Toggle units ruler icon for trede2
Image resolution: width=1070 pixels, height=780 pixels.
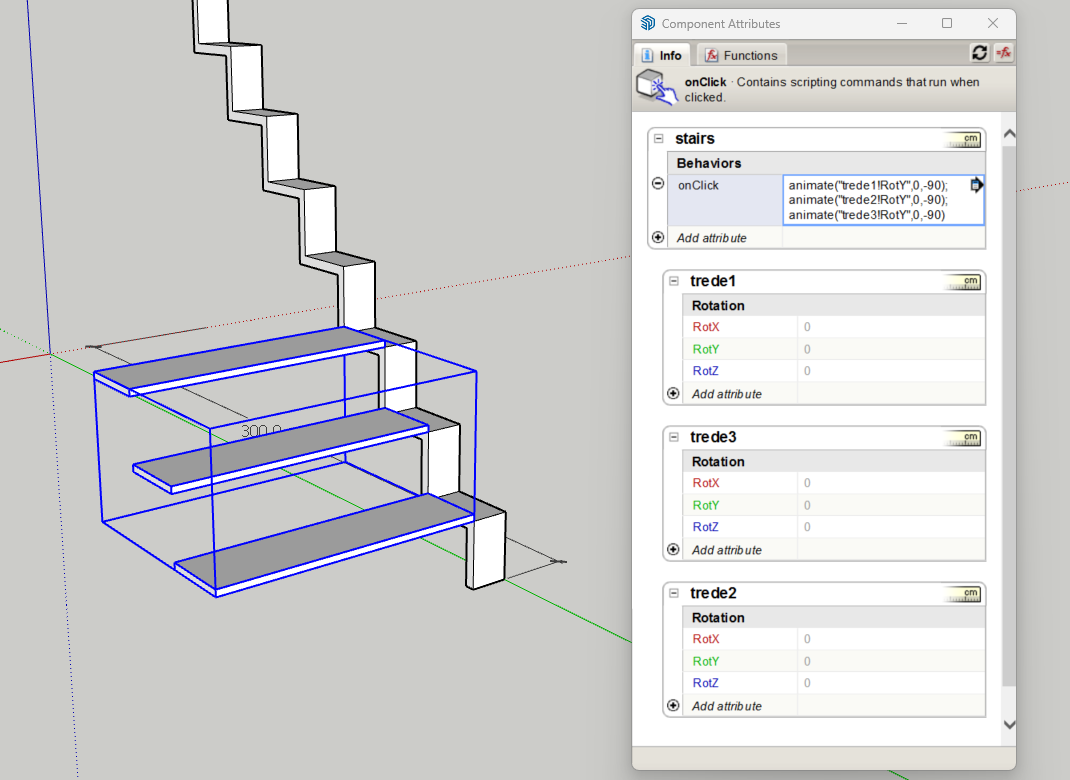(963, 594)
